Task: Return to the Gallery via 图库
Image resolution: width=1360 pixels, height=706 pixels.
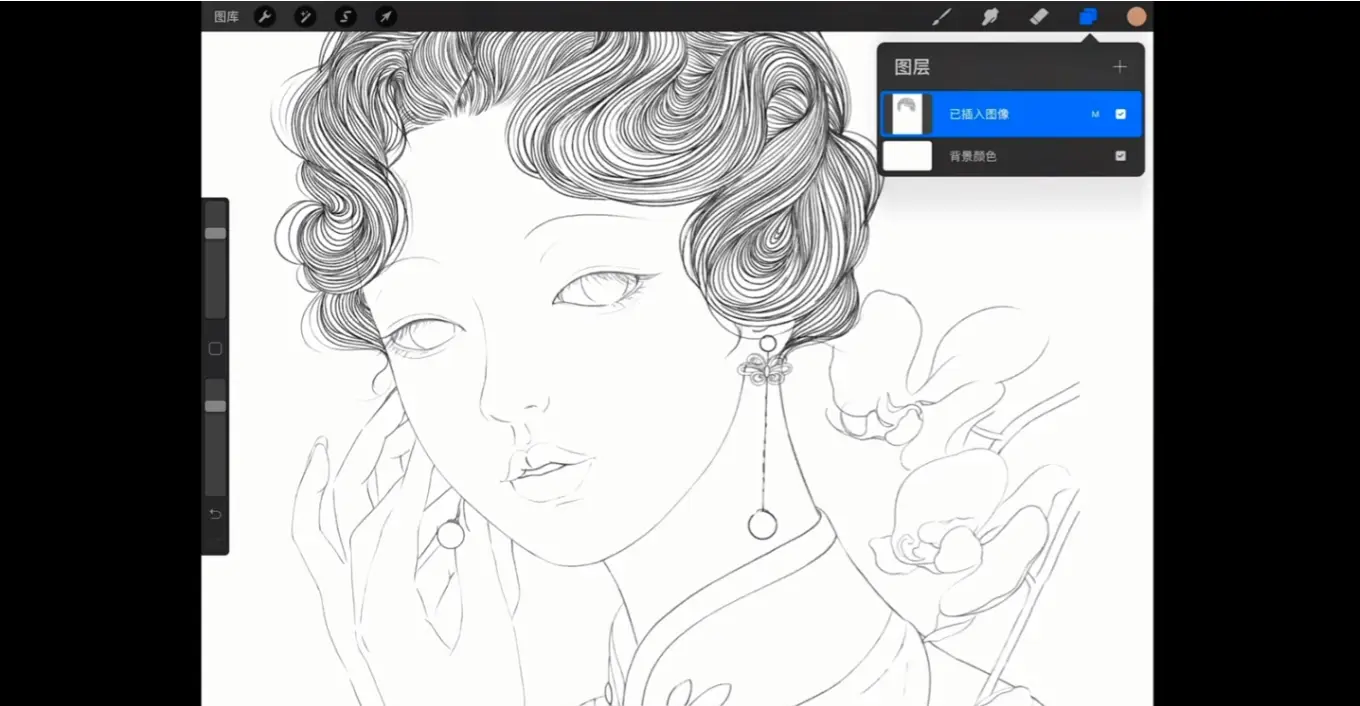Action: (226, 16)
